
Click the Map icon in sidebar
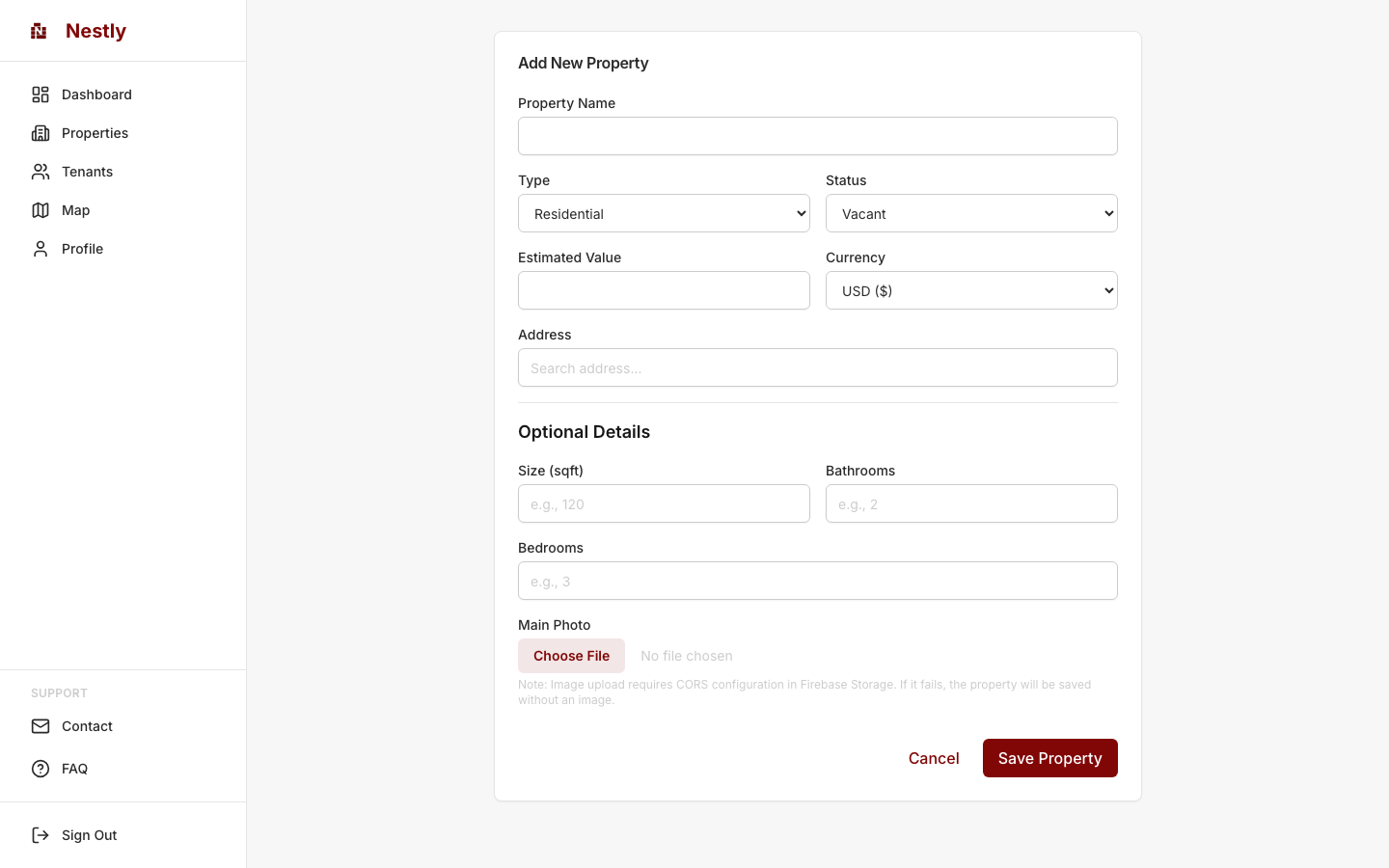(41, 210)
